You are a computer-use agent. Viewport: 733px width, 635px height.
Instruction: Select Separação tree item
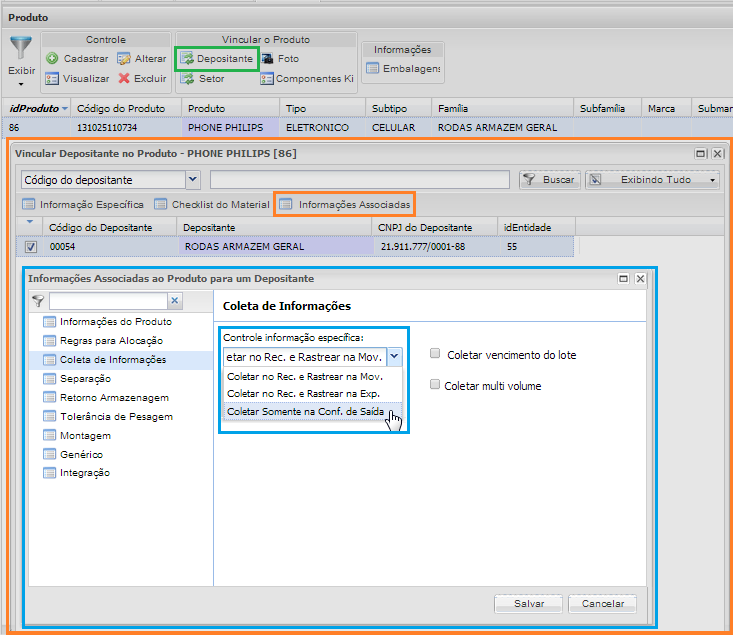[77, 378]
